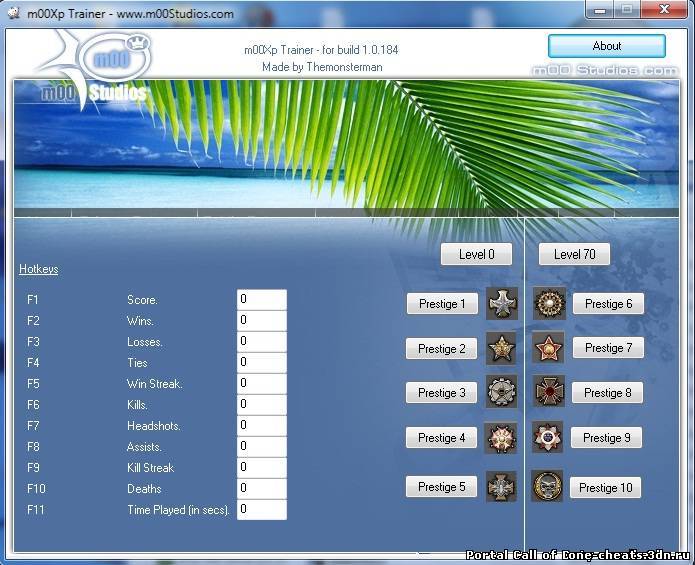
Task: Click the F11 hotkey label
Action: coord(36,510)
